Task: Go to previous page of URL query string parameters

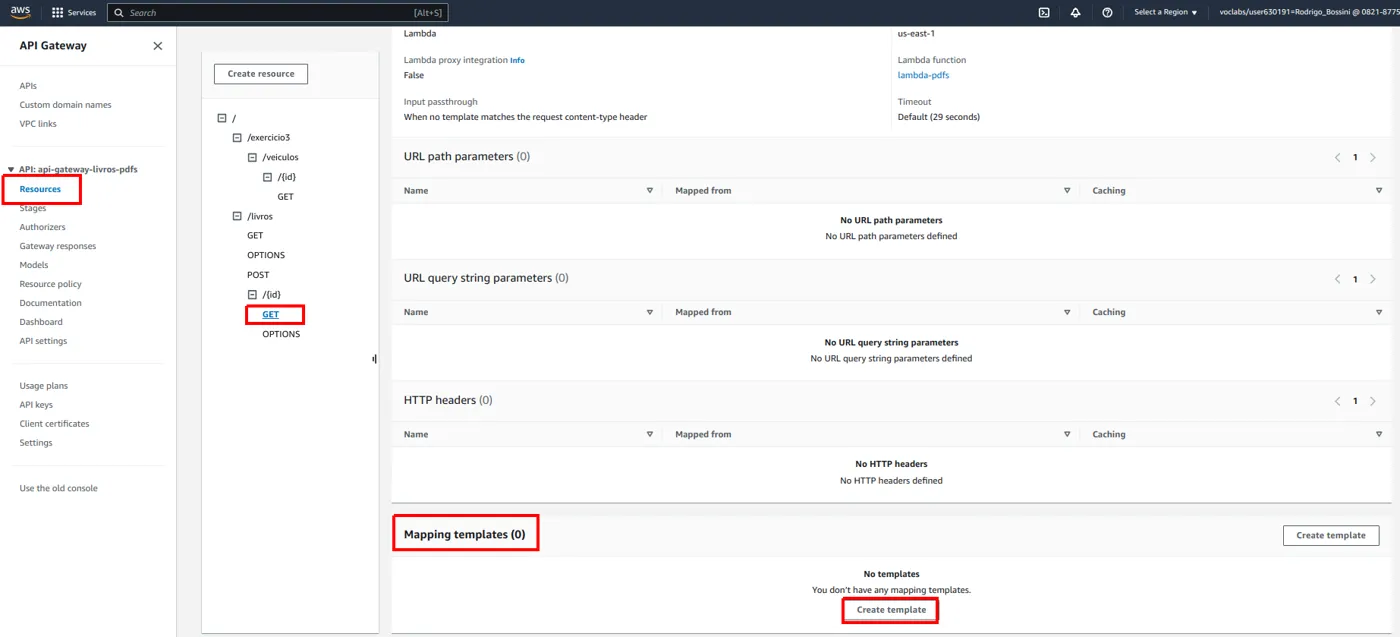Action: [1338, 279]
